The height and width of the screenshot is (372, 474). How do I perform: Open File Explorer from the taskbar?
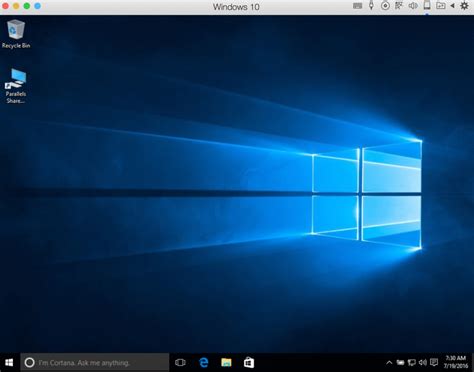click(x=226, y=362)
